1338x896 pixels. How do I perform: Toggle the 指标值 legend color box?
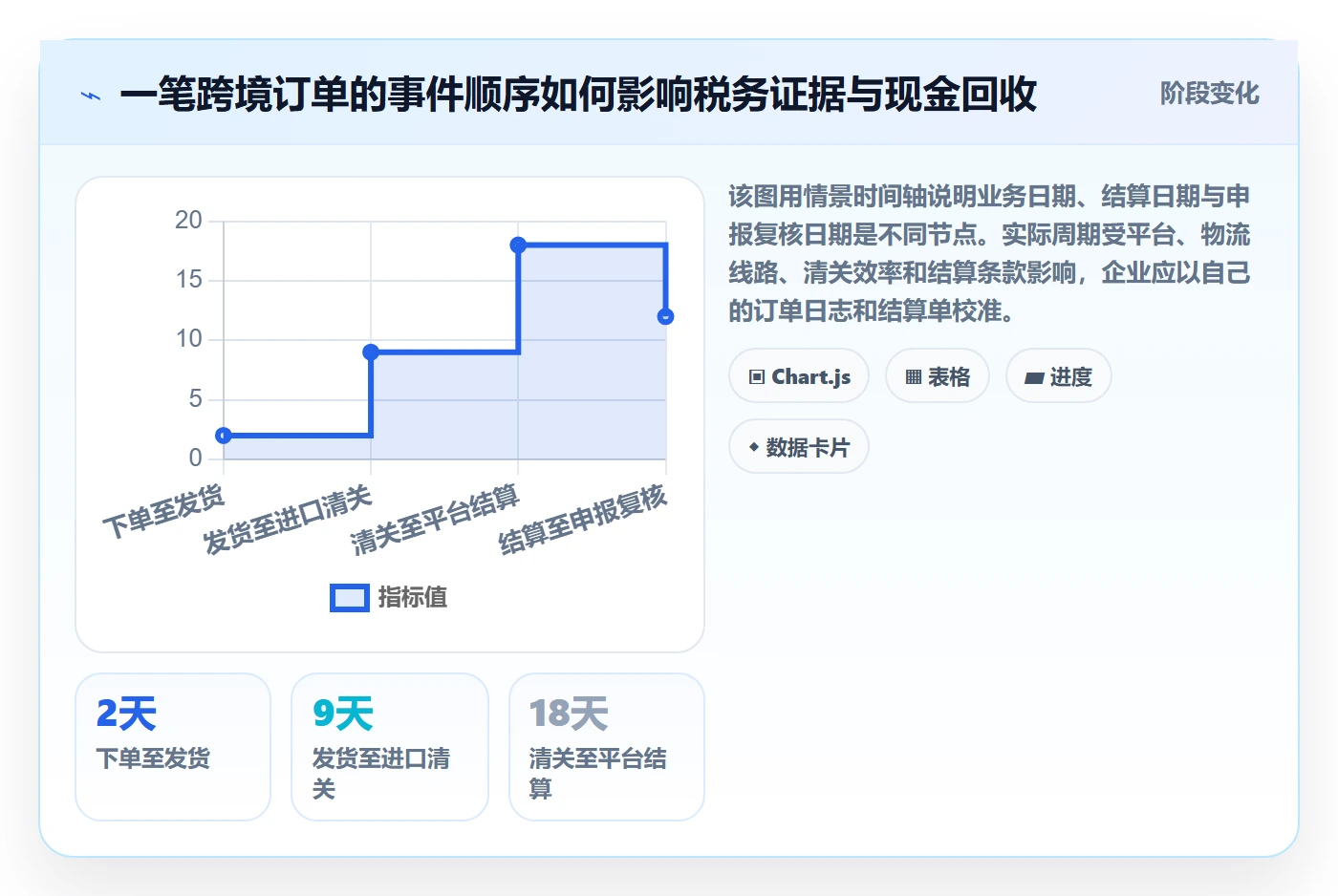(350, 597)
